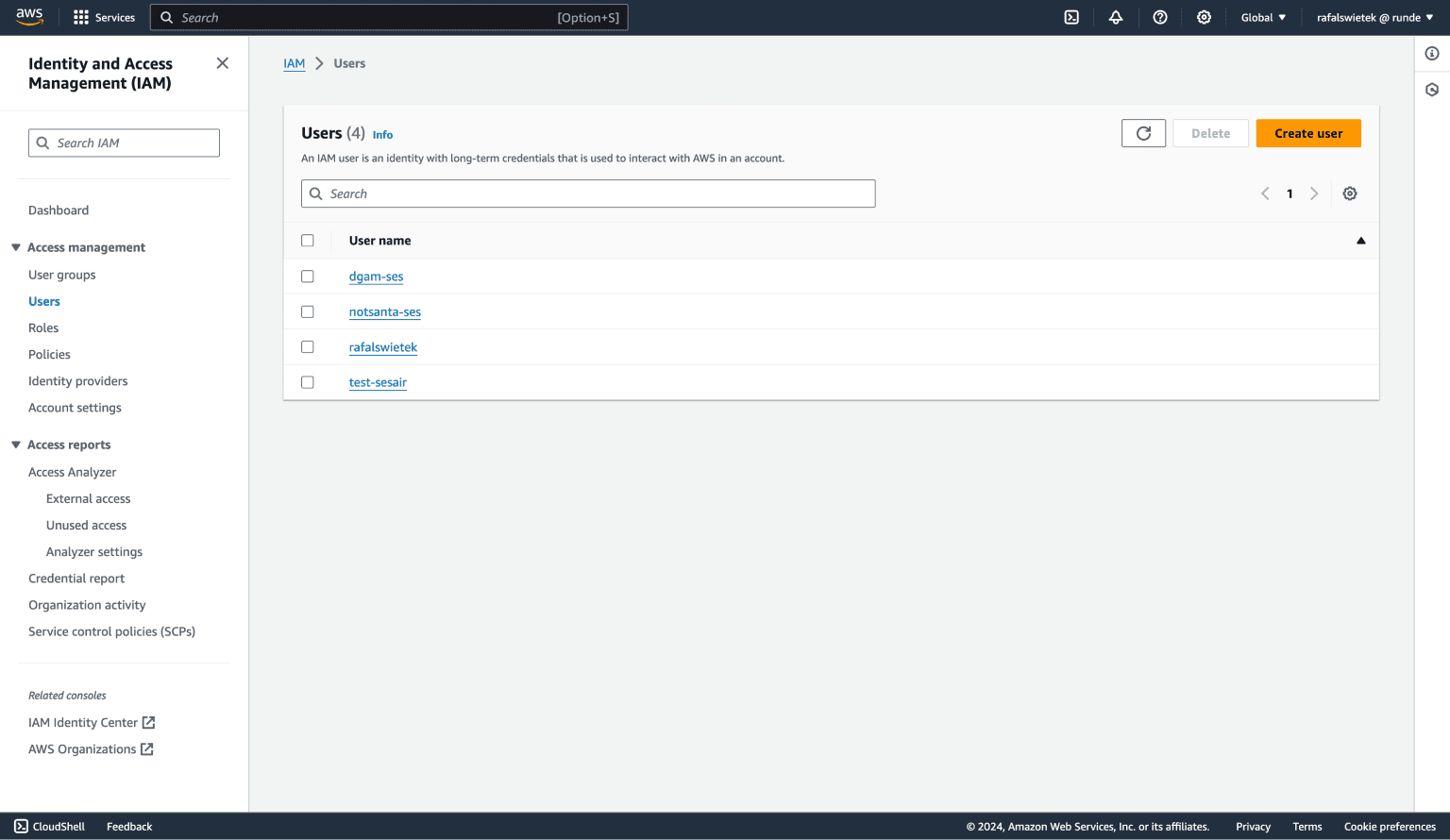Open Unused access under Access Analyzer
Screen dimensions: 1450x840
pyautogui.click(x=86, y=525)
